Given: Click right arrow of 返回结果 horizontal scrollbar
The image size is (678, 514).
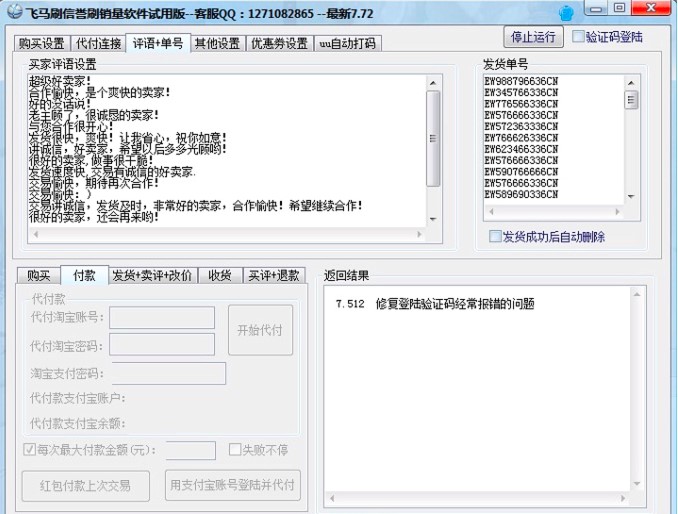Looking at the screenshot, I should coord(623,498).
